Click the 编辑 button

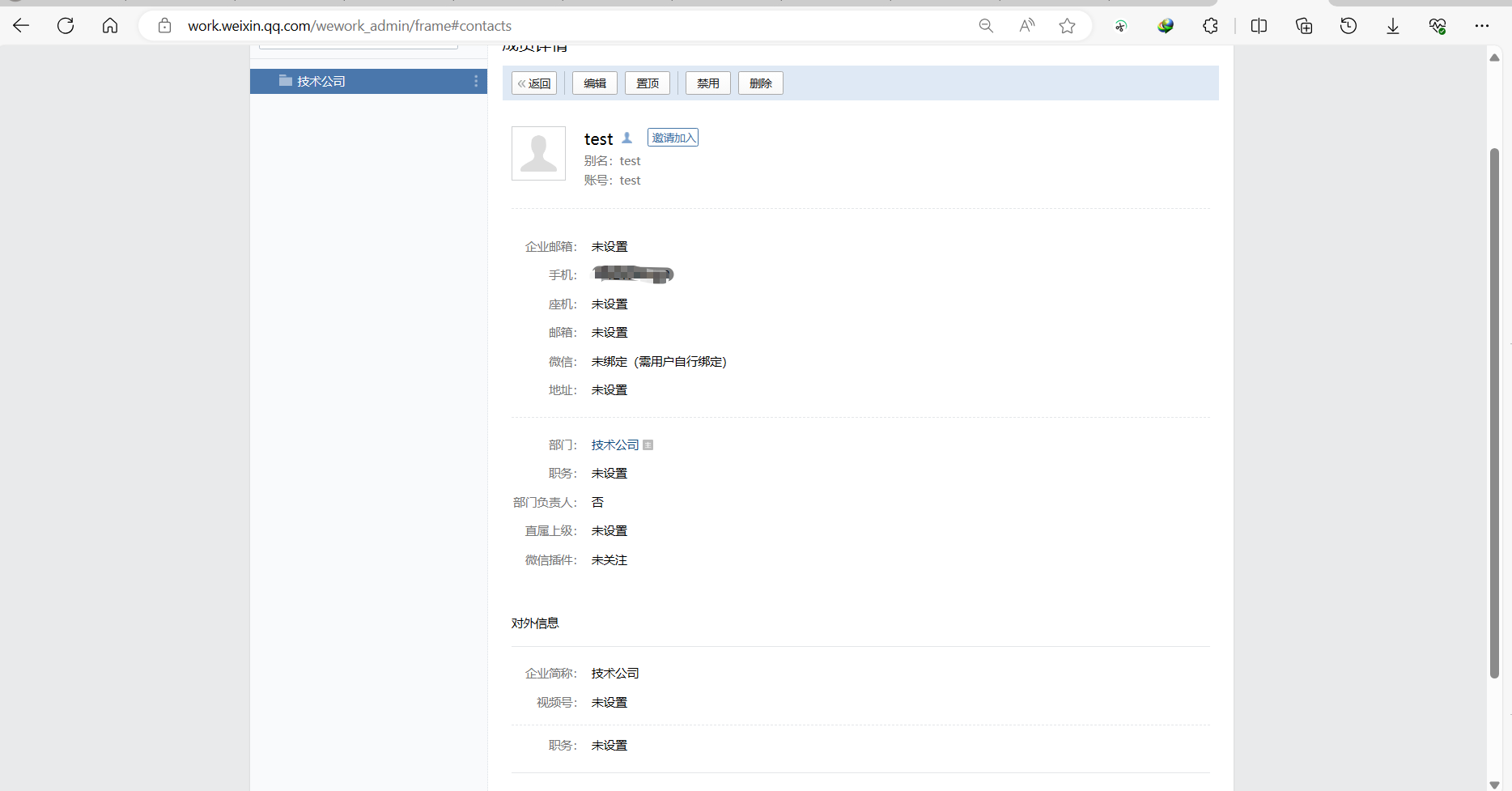tap(595, 83)
